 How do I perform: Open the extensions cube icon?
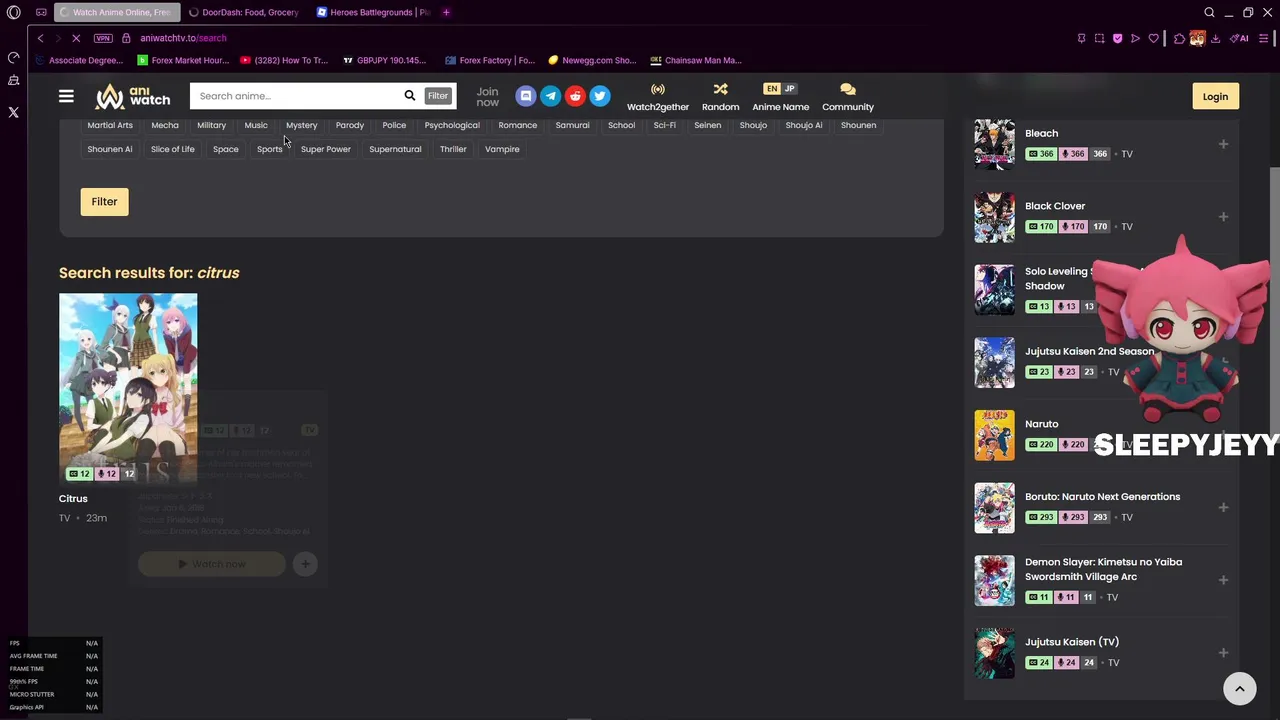(x=1179, y=38)
